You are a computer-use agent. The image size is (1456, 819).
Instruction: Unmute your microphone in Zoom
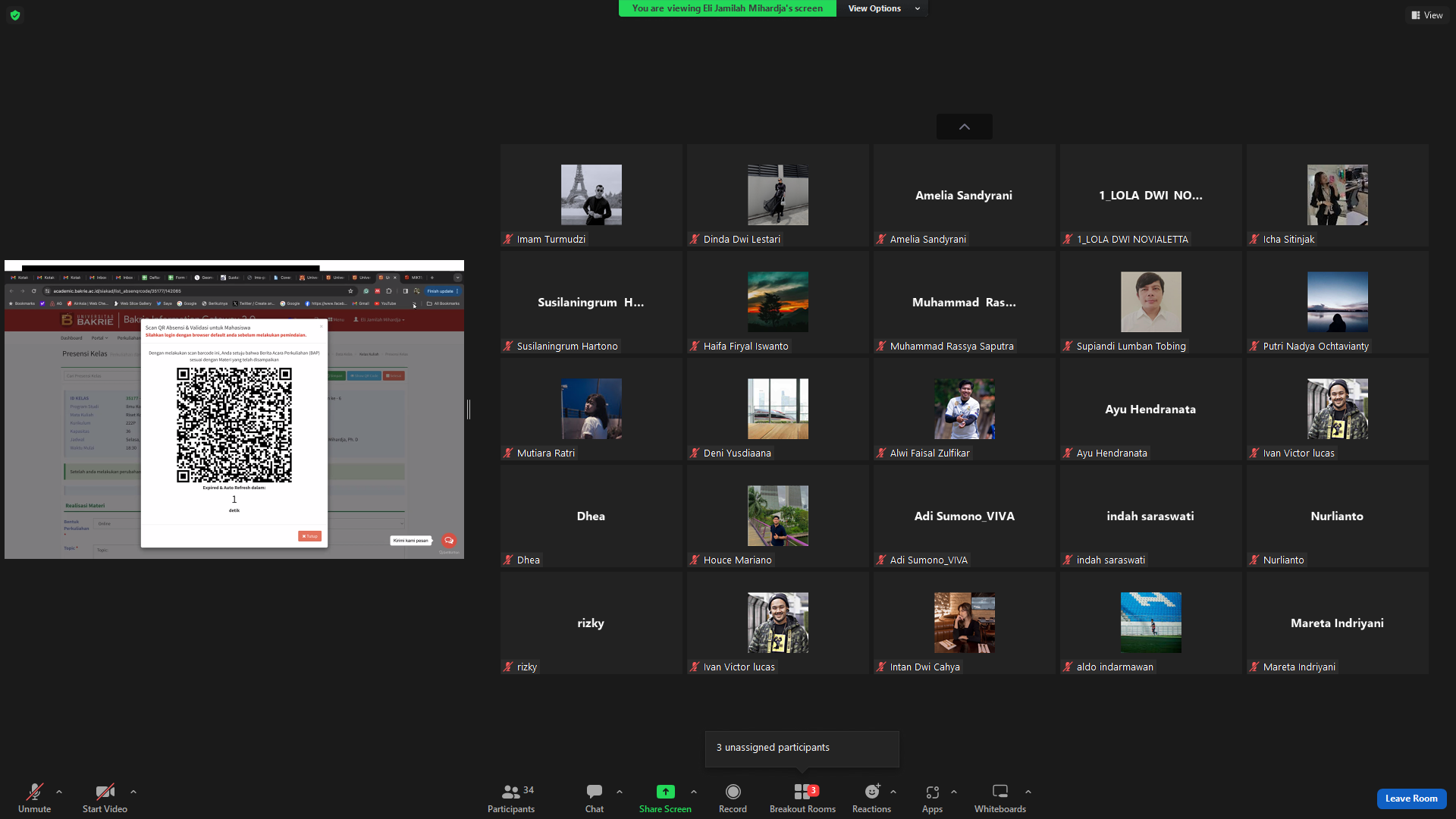coord(34,798)
